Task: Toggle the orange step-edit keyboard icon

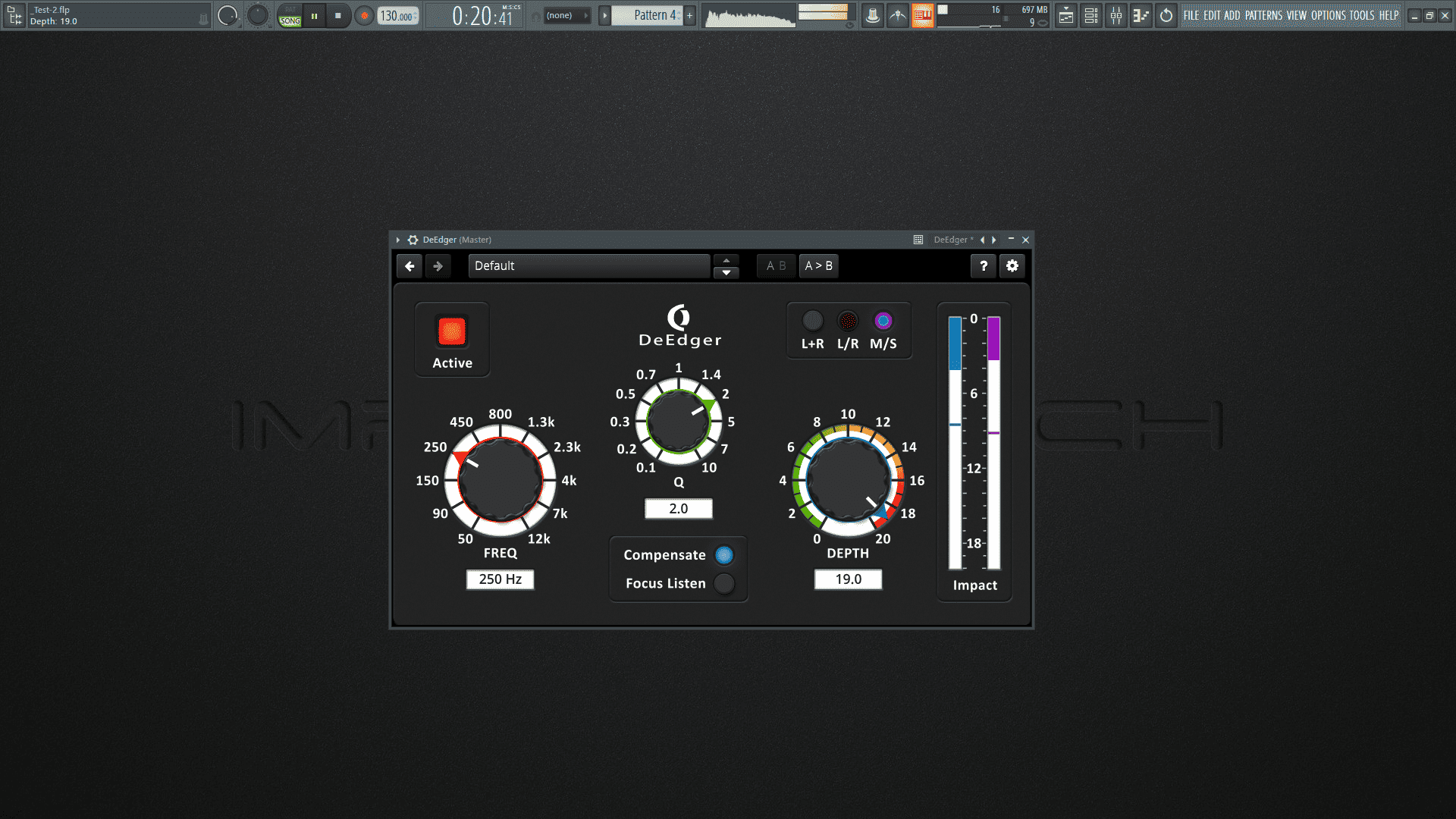Action: [x=922, y=15]
